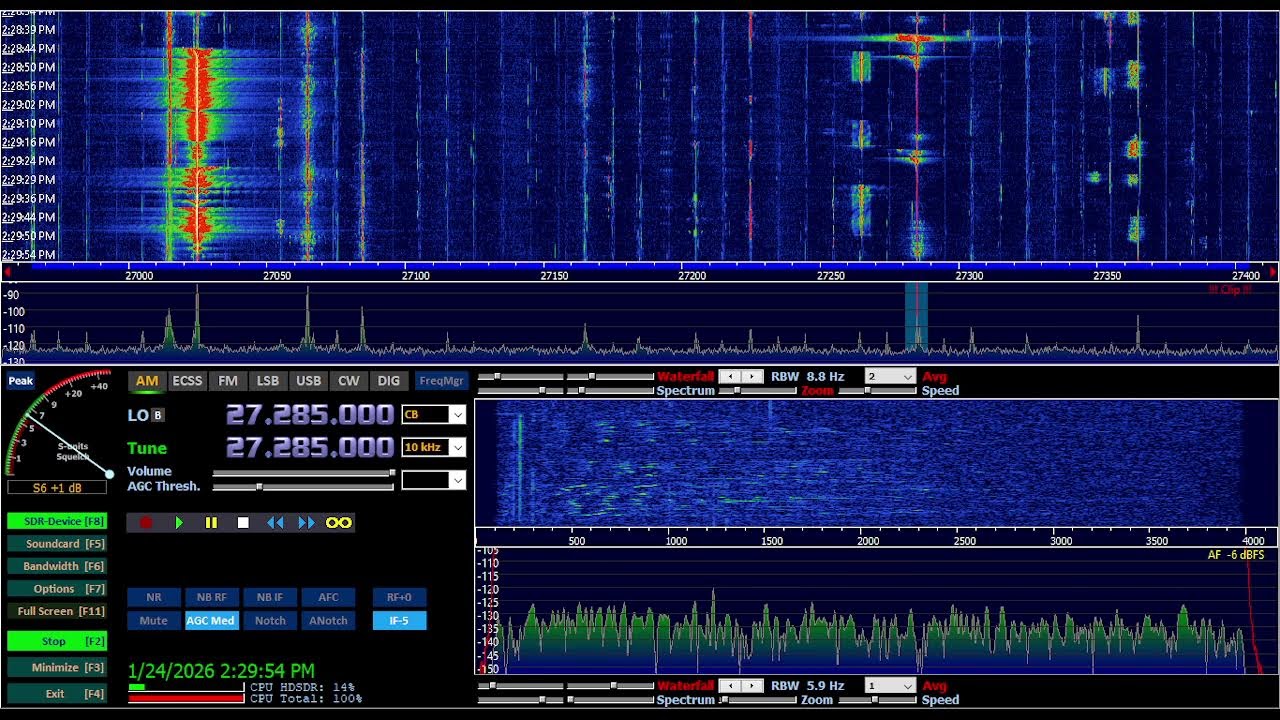
Task: Select FM demodulation mode
Action: (x=228, y=381)
